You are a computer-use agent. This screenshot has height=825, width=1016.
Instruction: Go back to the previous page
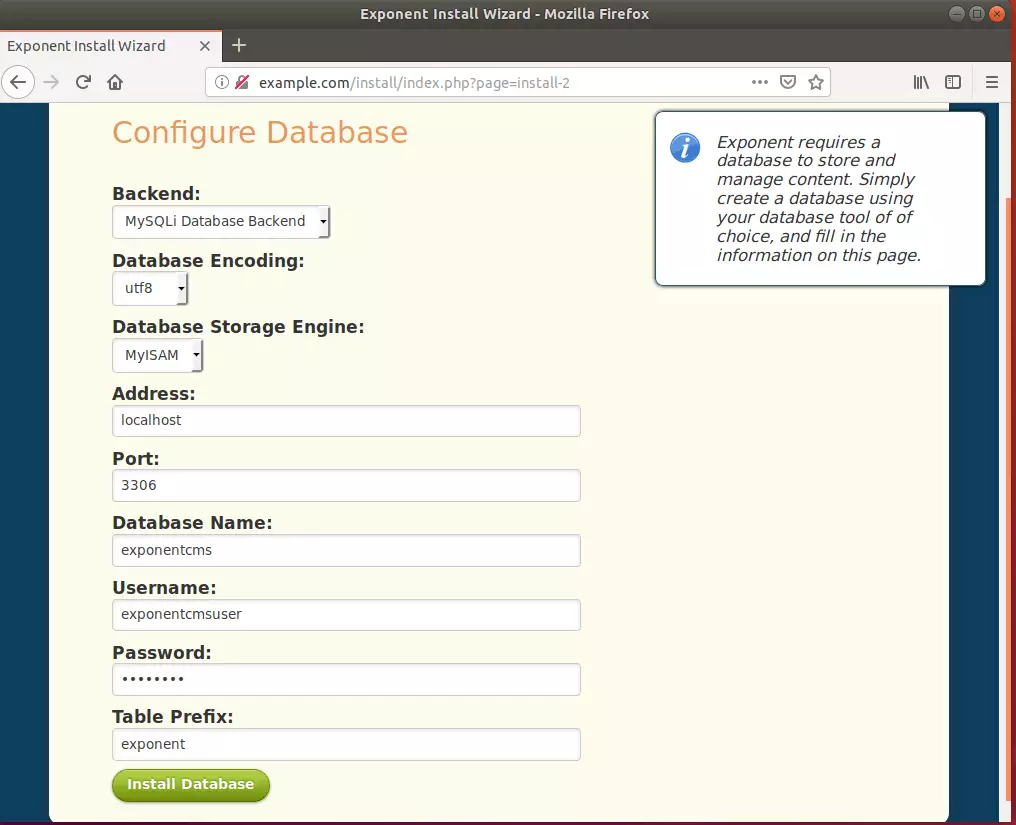click(18, 82)
